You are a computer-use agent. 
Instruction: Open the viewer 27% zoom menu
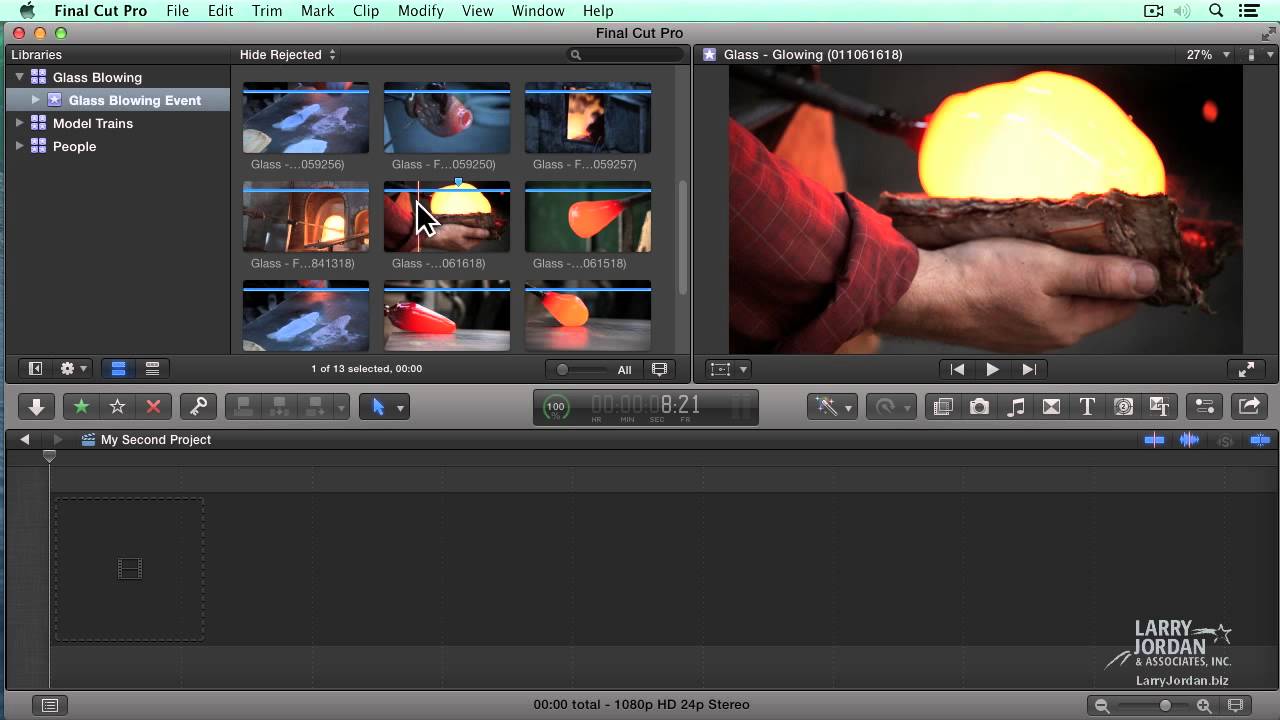click(x=1208, y=55)
